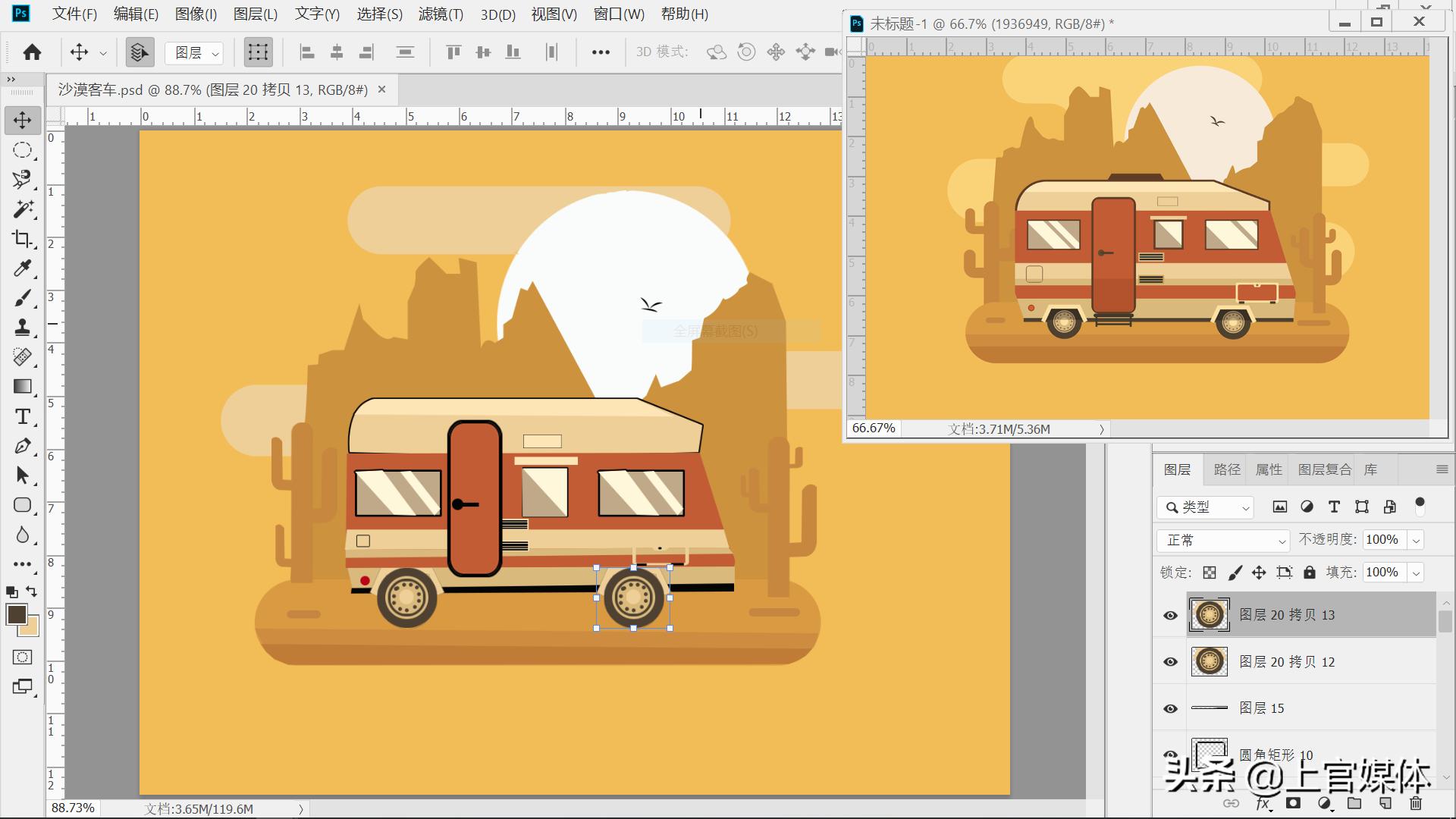Hide layer 图层 20 拷贝 13
The image size is (1456, 819).
pos(1170,615)
